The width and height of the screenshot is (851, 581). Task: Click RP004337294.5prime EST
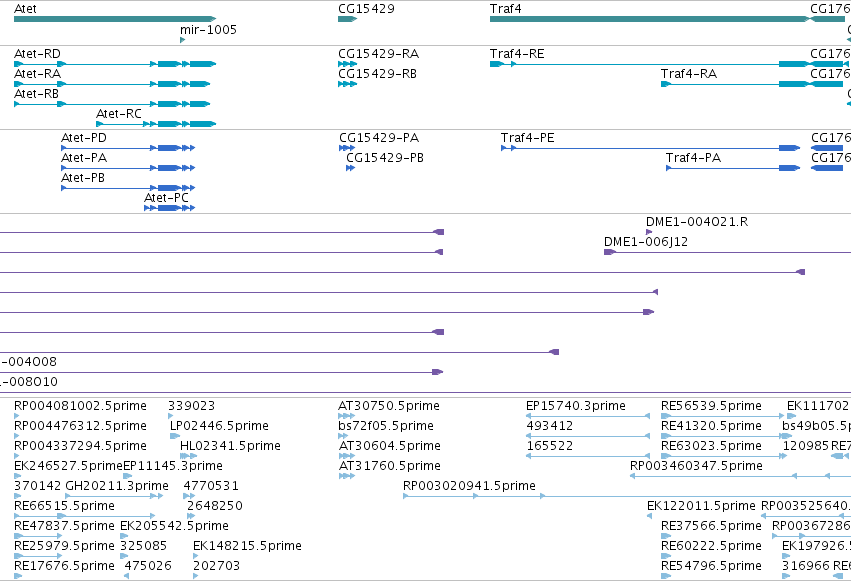tap(17, 456)
